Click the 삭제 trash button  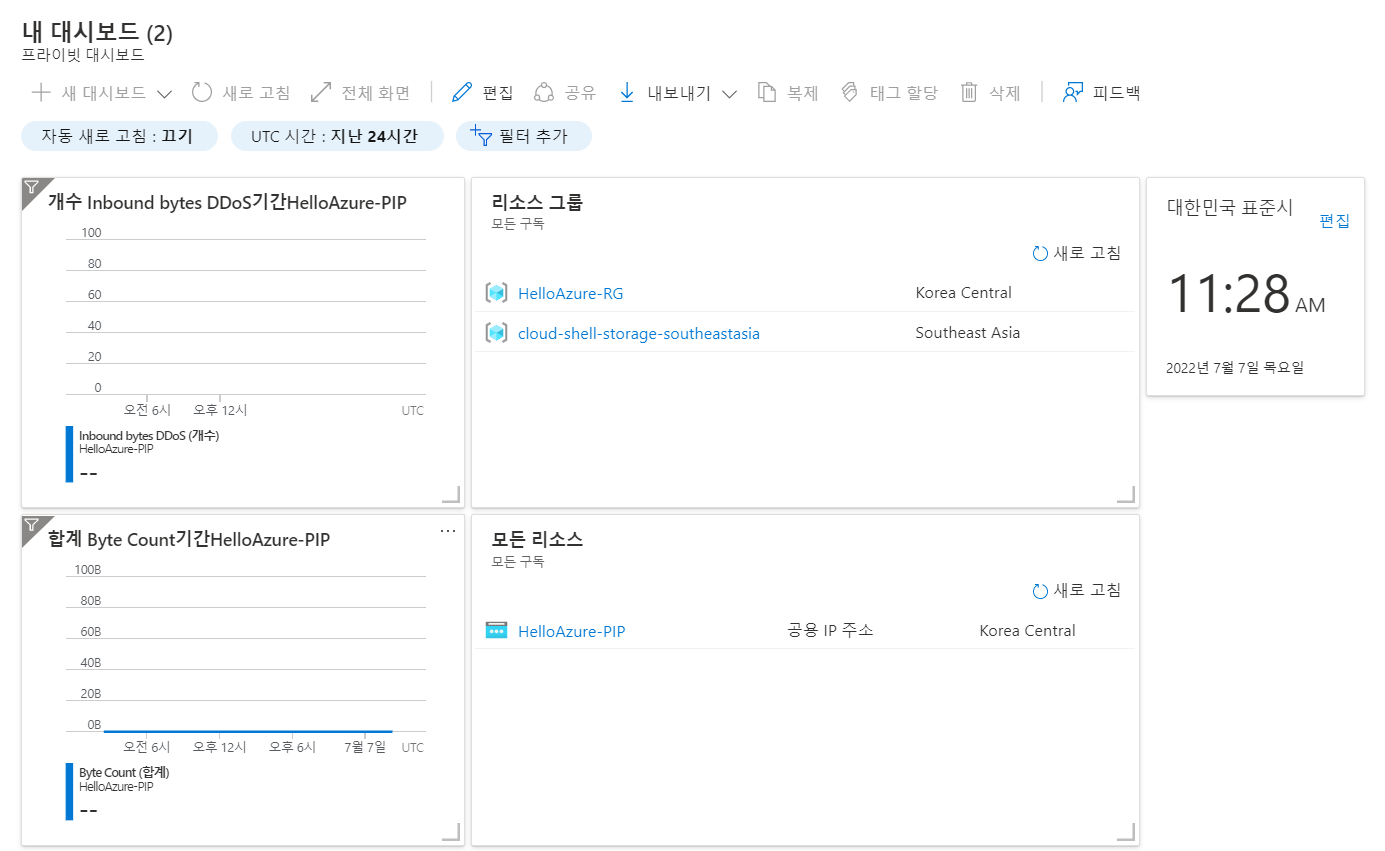(x=990, y=93)
